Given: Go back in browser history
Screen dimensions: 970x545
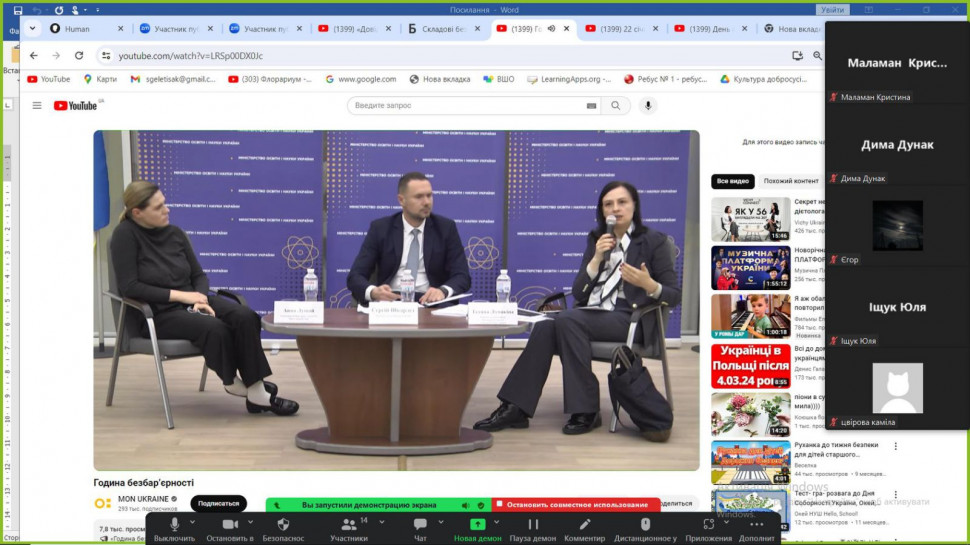Looking at the screenshot, I should pos(33,56).
